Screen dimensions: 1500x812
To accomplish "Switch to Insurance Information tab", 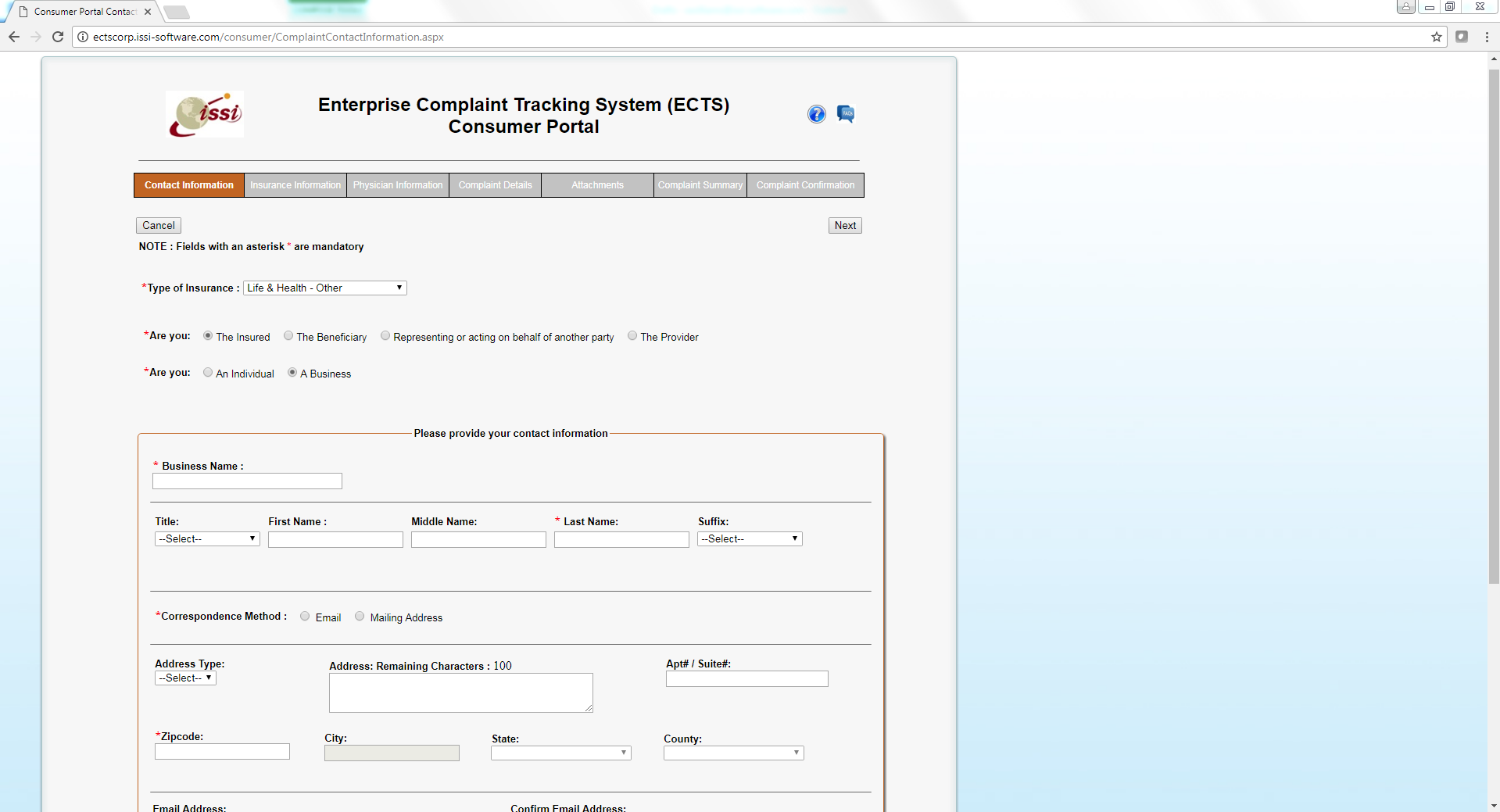I will point(295,185).
